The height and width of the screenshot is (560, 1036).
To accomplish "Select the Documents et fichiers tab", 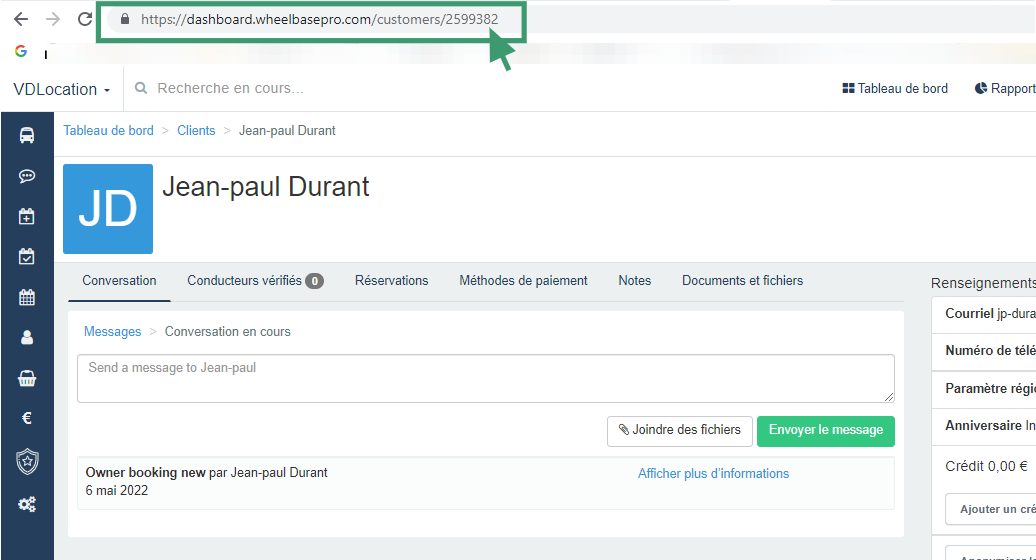I will coord(742,281).
